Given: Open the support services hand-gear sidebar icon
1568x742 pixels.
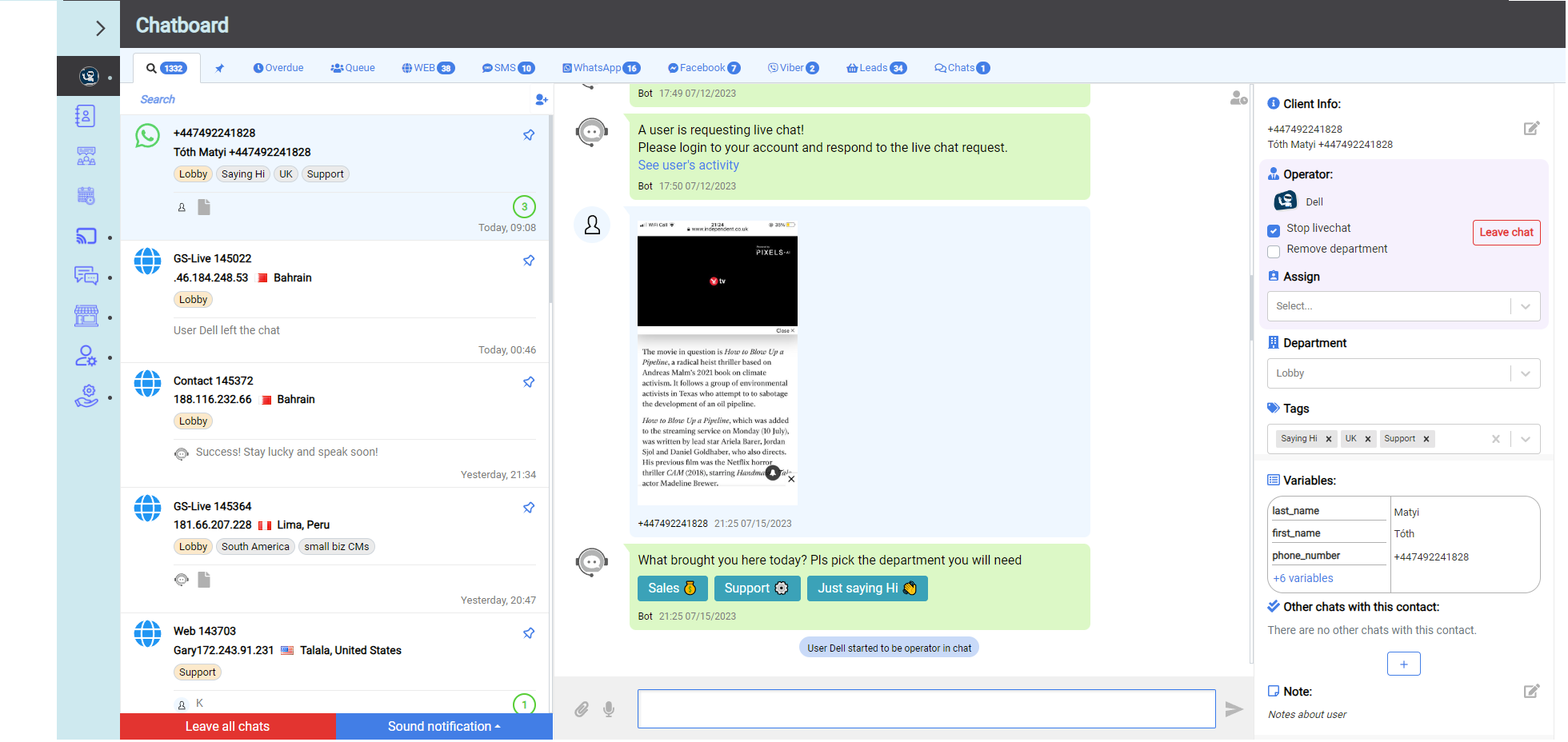Looking at the screenshot, I should click(86, 396).
